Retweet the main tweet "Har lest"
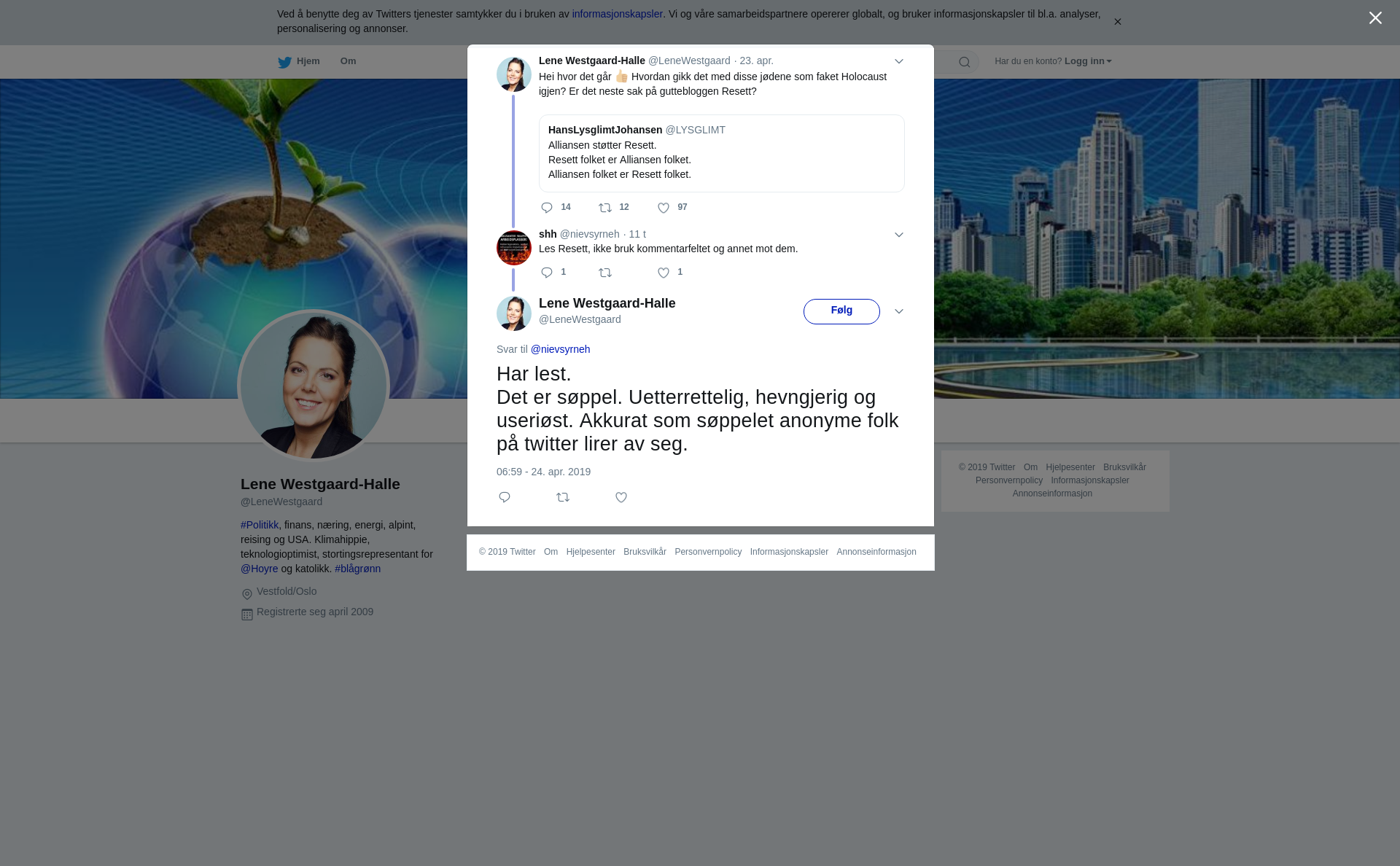The height and width of the screenshot is (866, 1400). 563,497
